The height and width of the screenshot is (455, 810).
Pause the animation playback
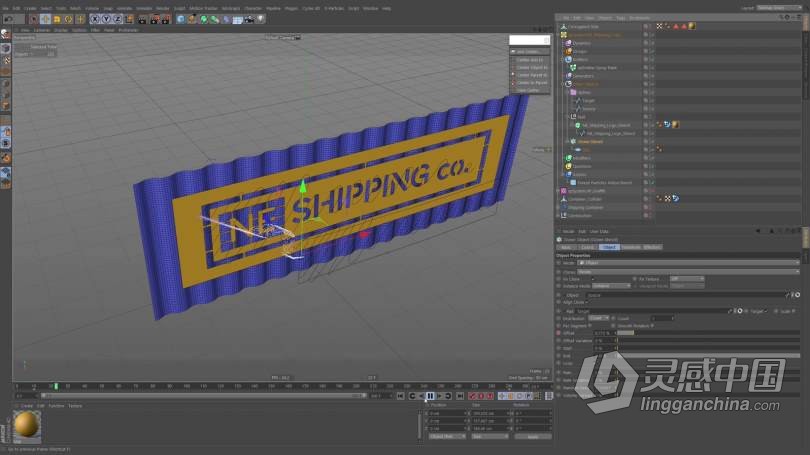coord(430,396)
